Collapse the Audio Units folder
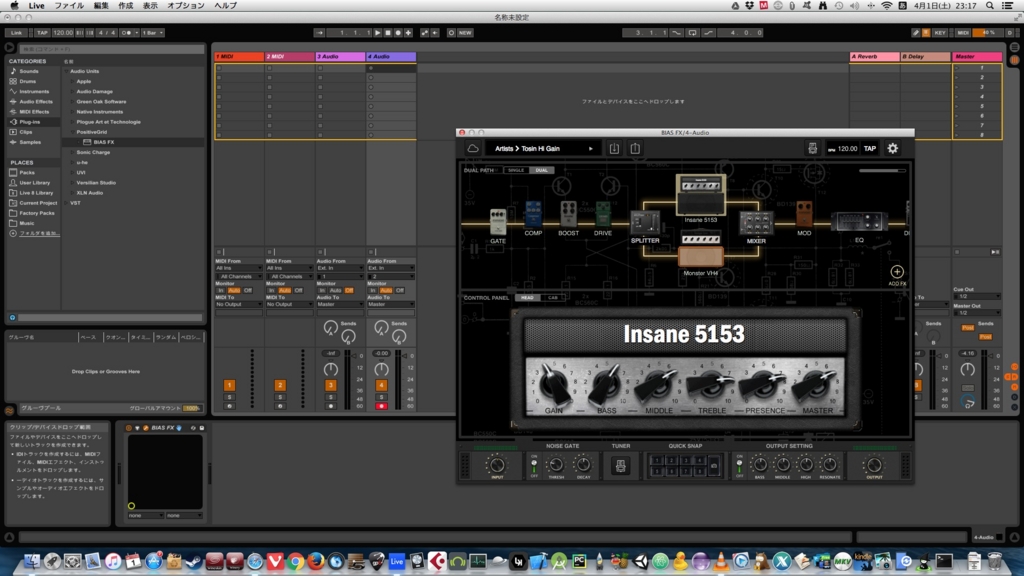The width and height of the screenshot is (1024, 576). coord(67,71)
